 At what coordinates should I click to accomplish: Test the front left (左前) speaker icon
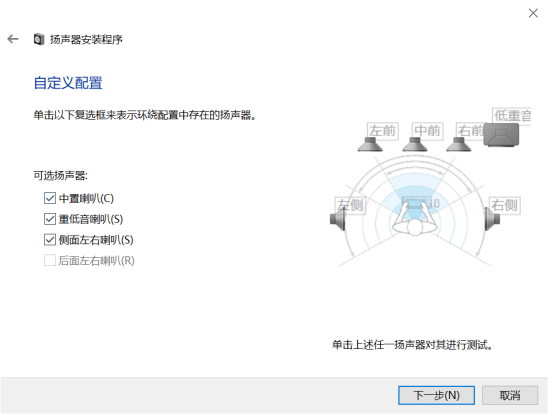tap(370, 145)
